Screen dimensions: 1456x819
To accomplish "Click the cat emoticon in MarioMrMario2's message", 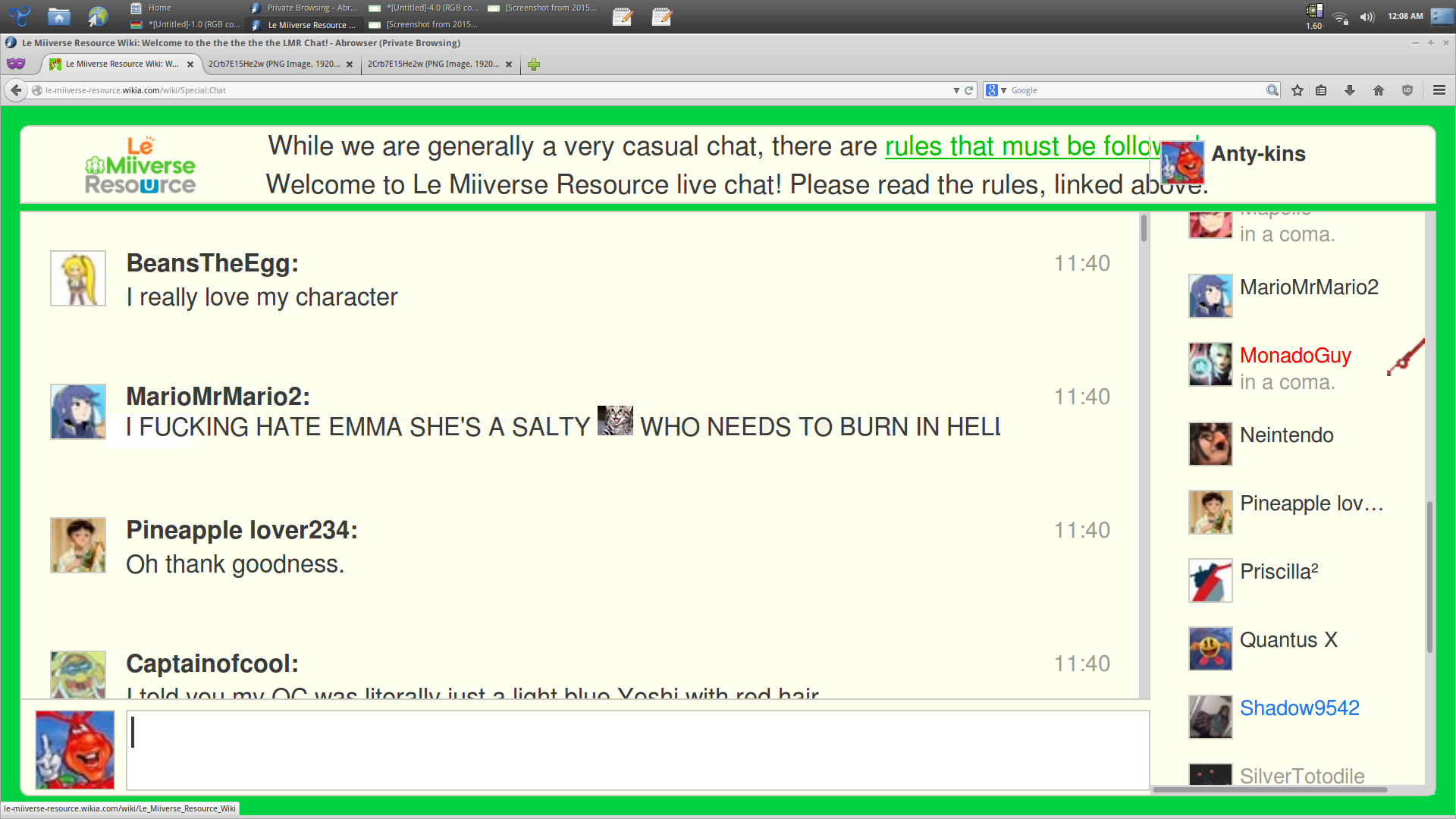I will pos(615,420).
